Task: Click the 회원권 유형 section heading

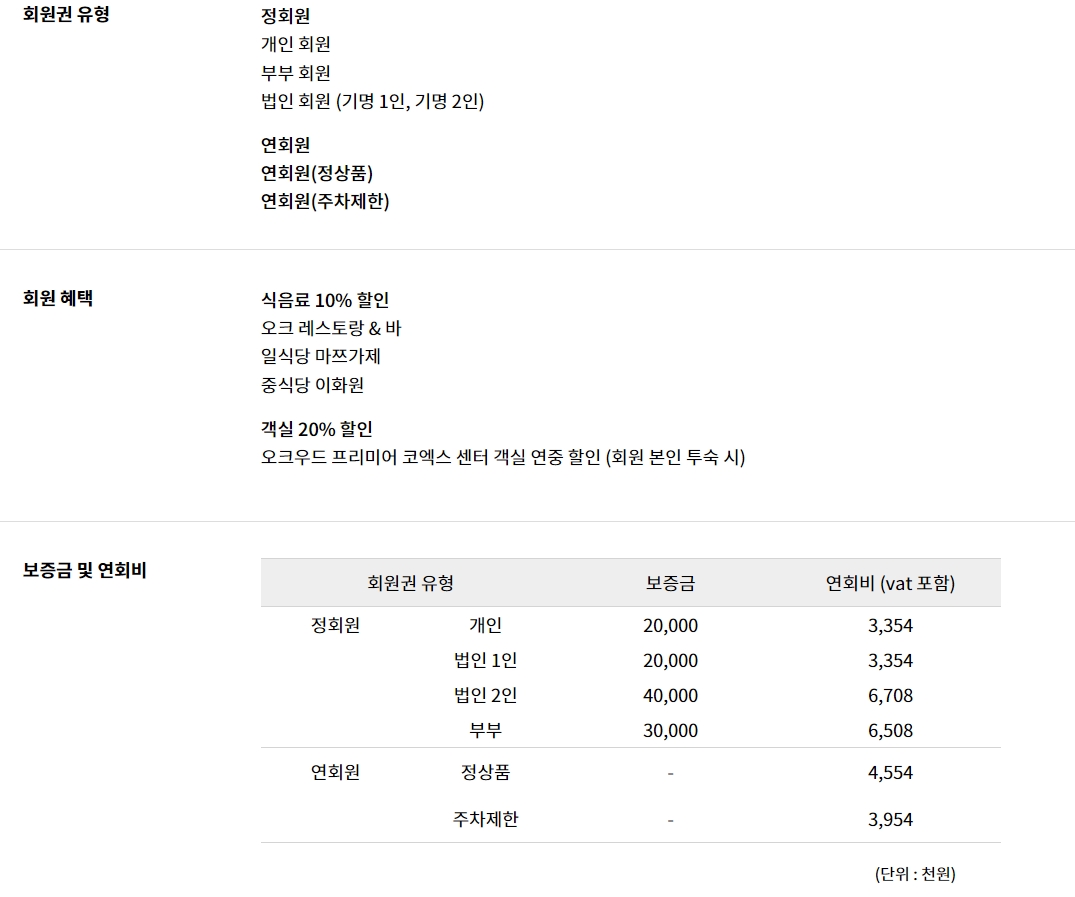Action: 67,14
